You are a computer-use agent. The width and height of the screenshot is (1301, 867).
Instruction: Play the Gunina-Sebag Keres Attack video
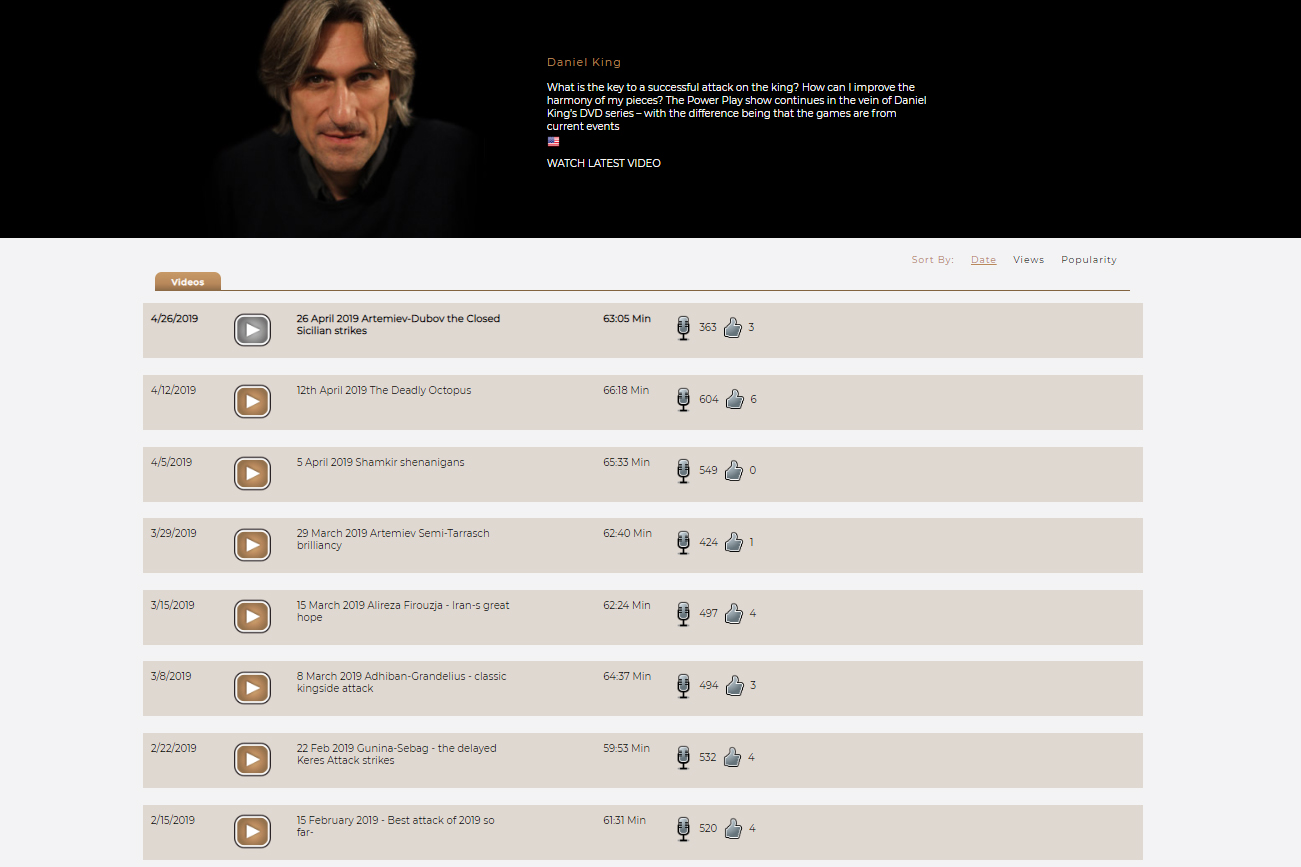(252, 760)
